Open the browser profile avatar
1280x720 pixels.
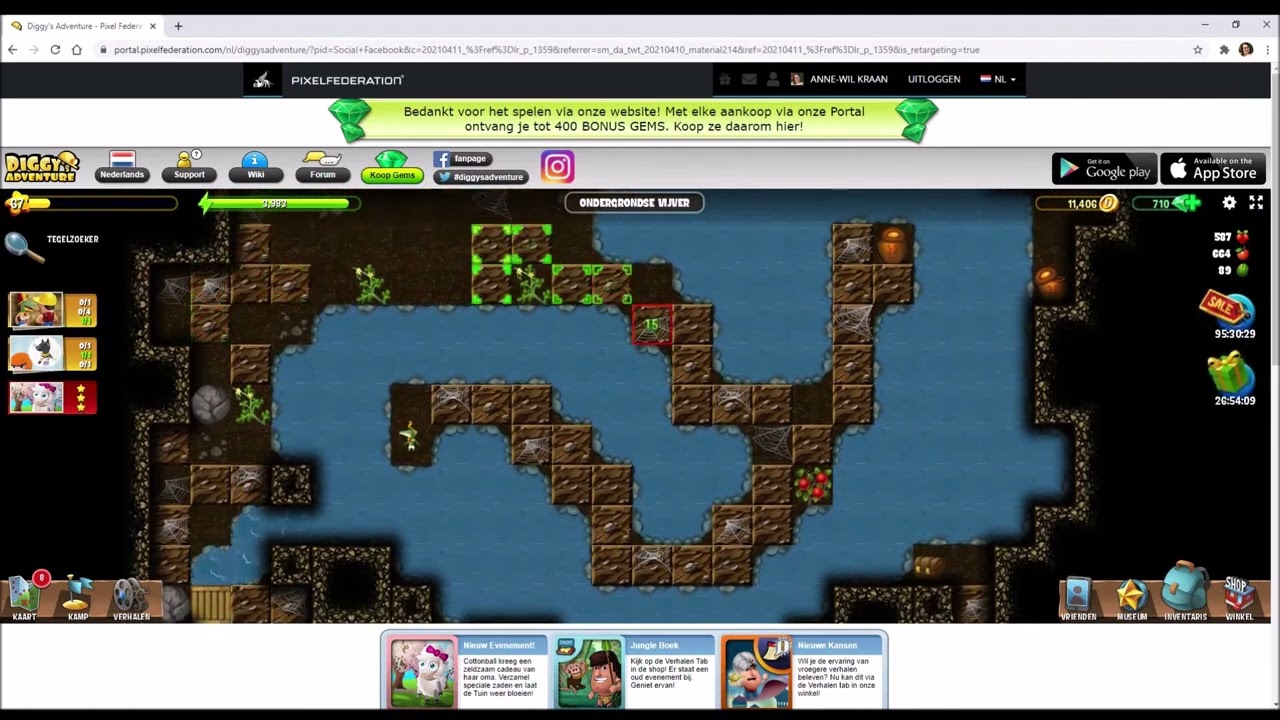click(x=1245, y=50)
